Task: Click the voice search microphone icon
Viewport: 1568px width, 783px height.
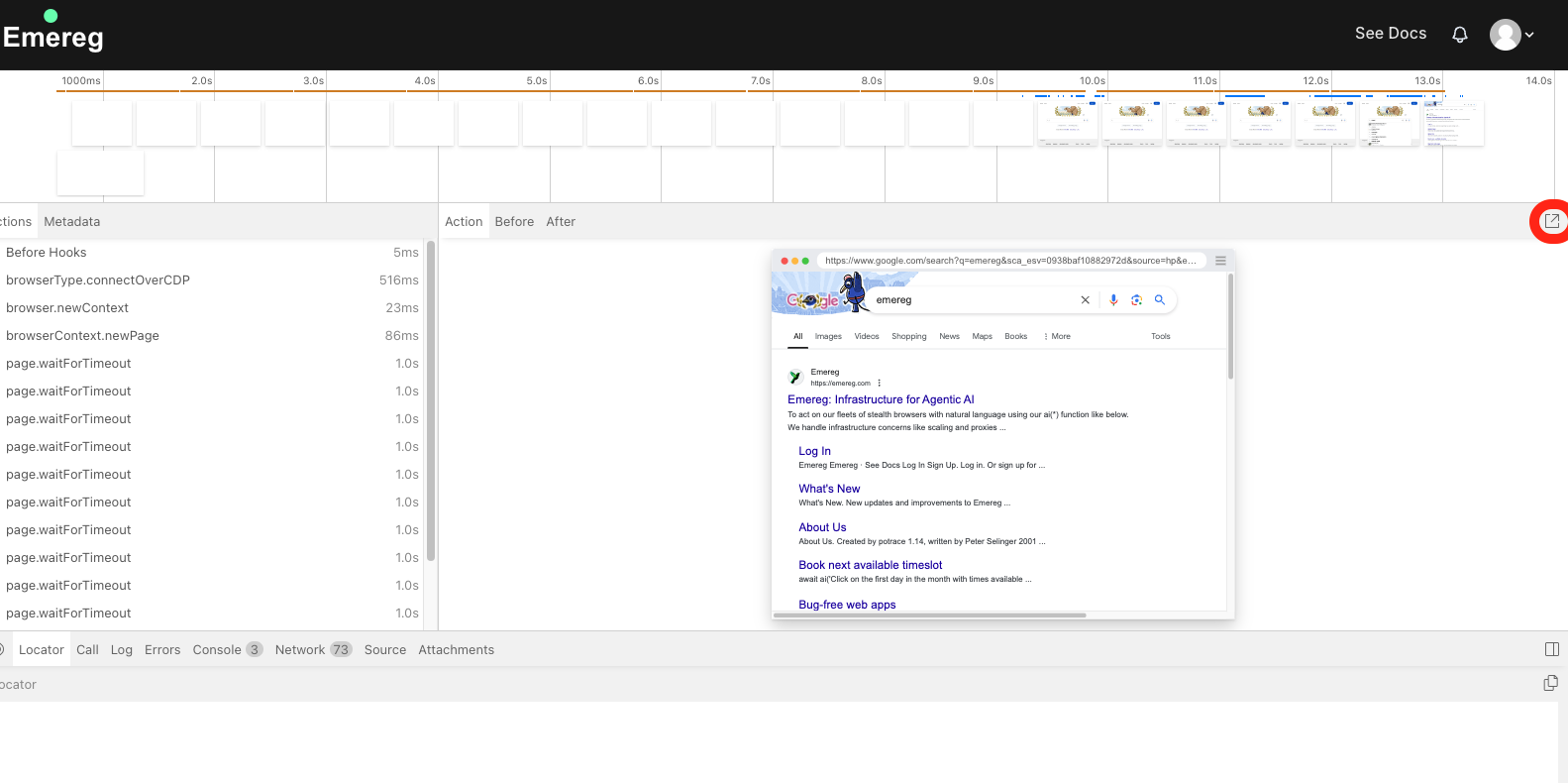Action: pos(1113,300)
